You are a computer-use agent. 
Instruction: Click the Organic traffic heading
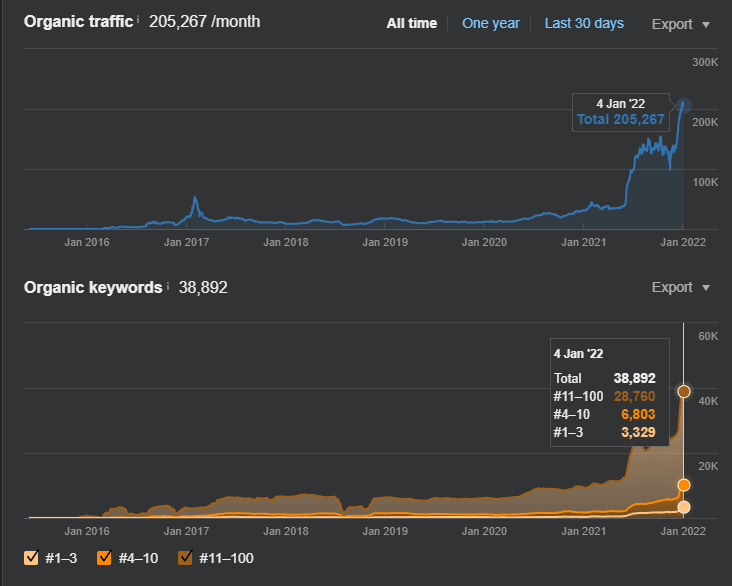[x=78, y=21]
